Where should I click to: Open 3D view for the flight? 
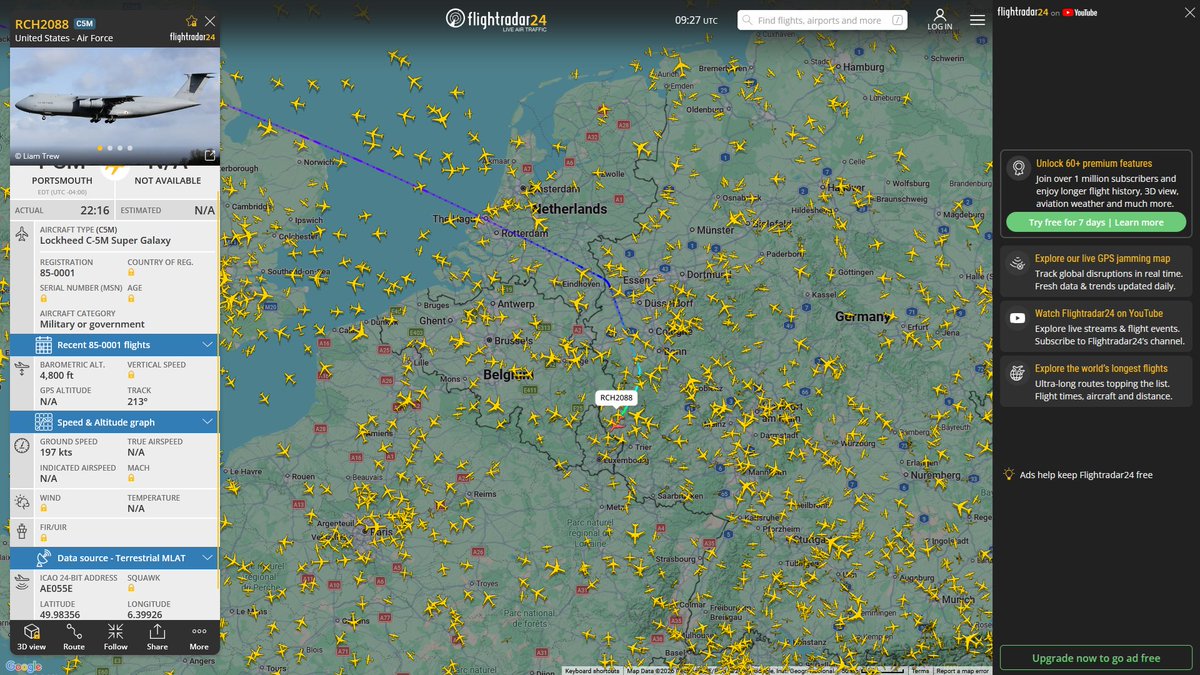pos(32,637)
